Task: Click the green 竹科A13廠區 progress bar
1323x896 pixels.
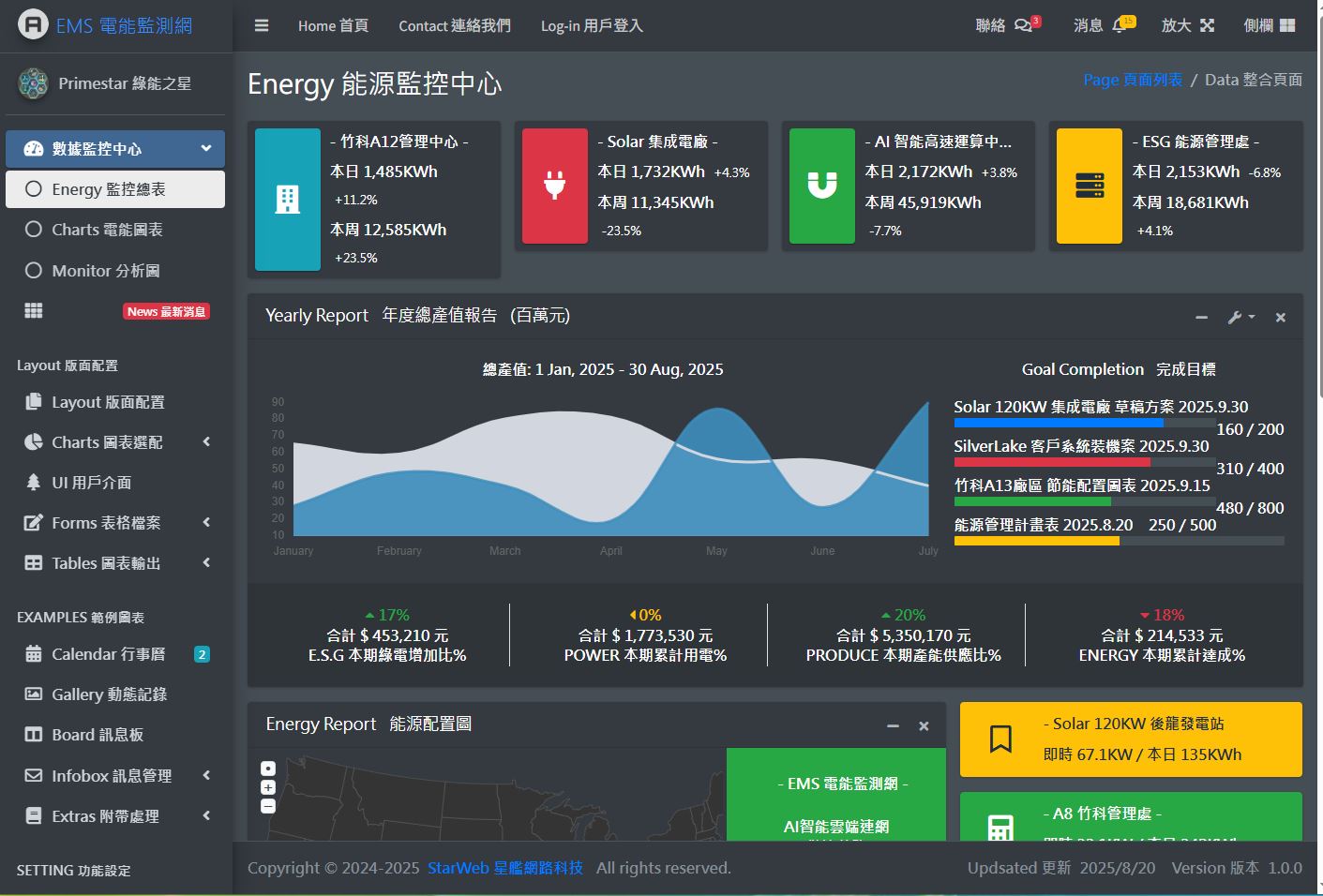Action: pos(1032,501)
